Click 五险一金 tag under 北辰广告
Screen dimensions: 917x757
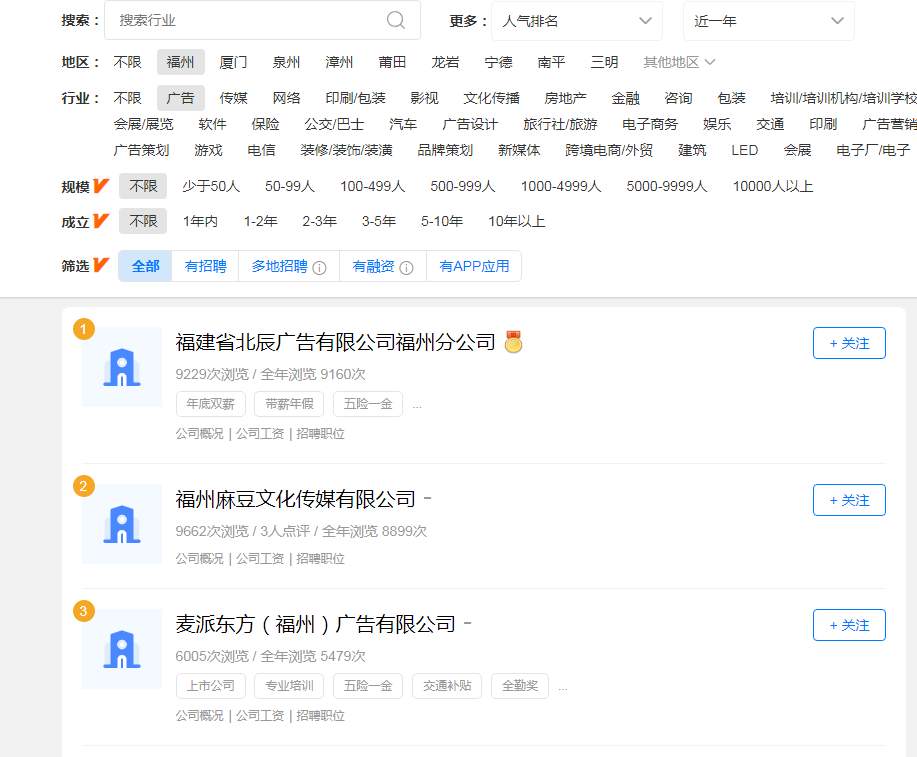[x=368, y=404]
